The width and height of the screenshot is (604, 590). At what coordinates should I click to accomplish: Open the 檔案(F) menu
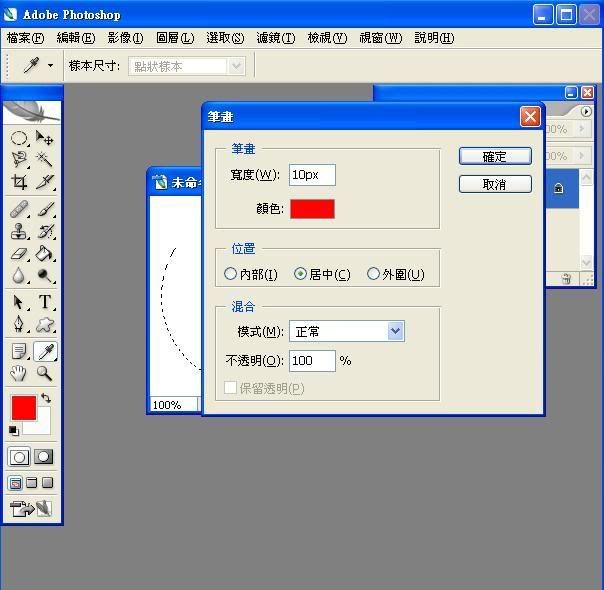click(x=25, y=38)
